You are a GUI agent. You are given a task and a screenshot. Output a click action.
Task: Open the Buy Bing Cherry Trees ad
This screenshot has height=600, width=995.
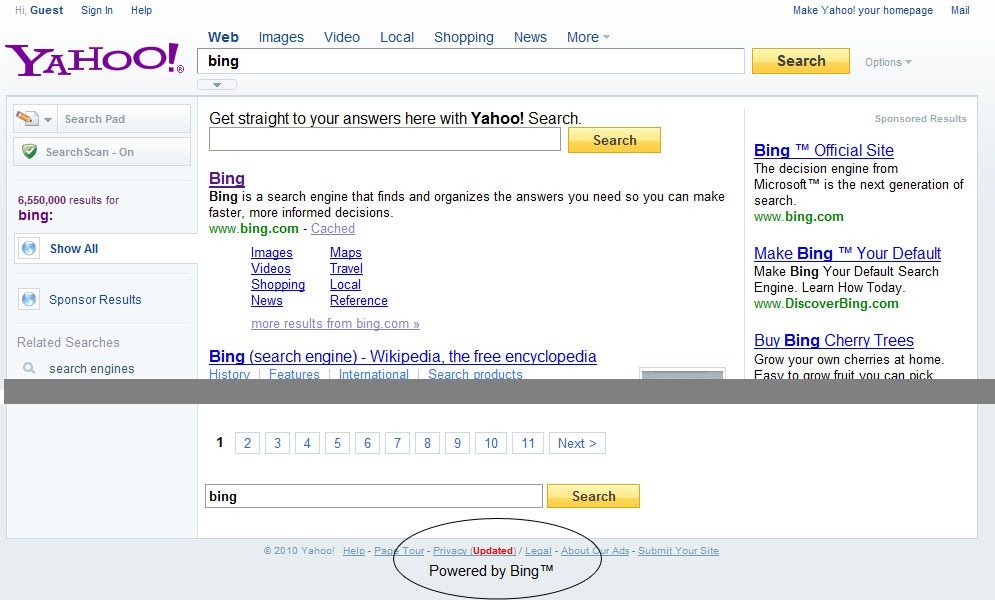[834, 341]
